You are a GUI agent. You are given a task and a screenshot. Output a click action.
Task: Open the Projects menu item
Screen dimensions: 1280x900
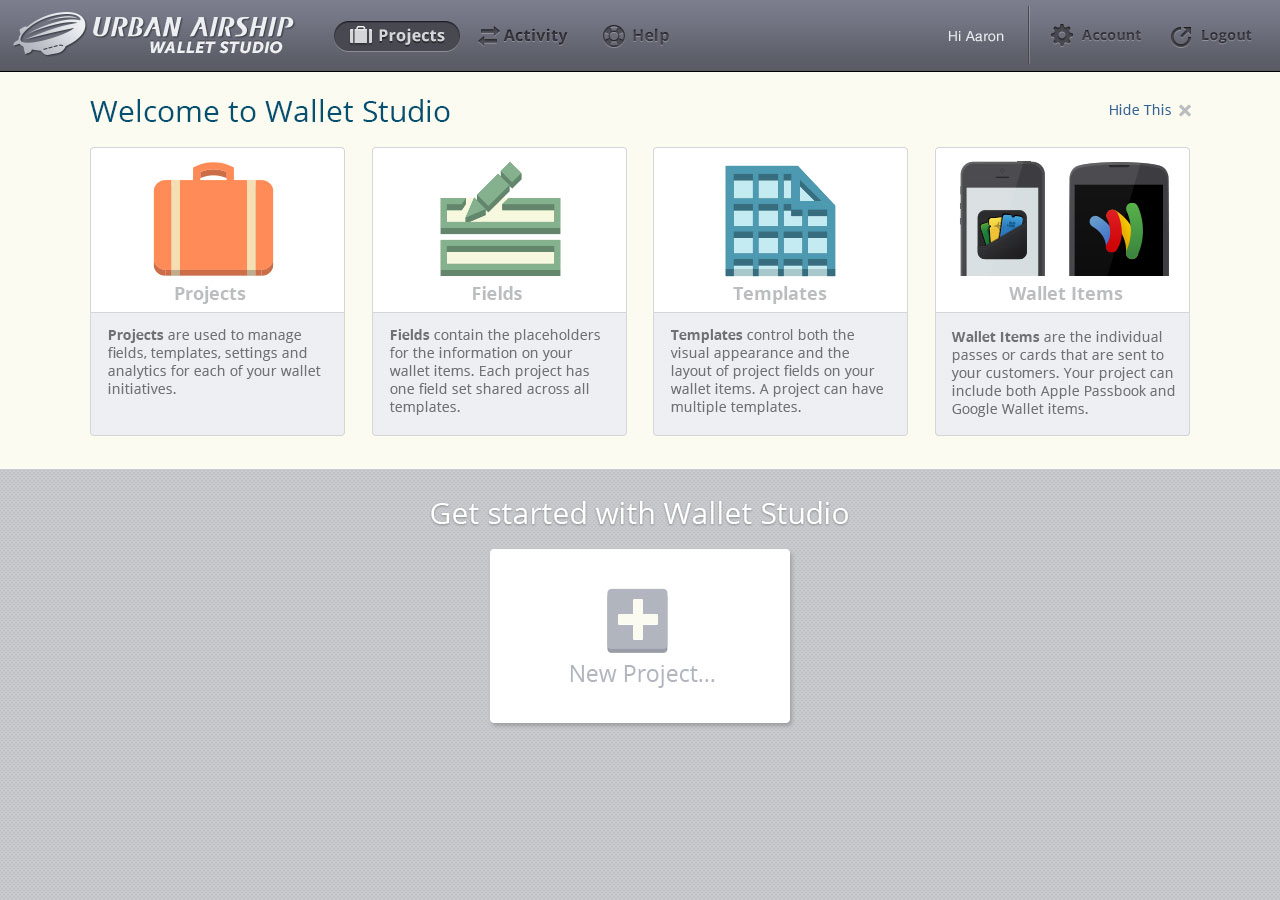[x=397, y=36]
